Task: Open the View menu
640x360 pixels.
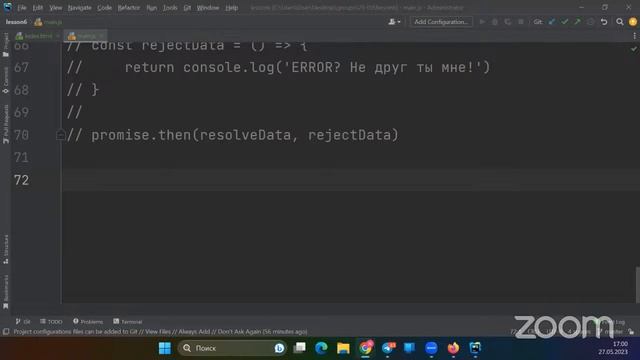Action: click(x=56, y=8)
